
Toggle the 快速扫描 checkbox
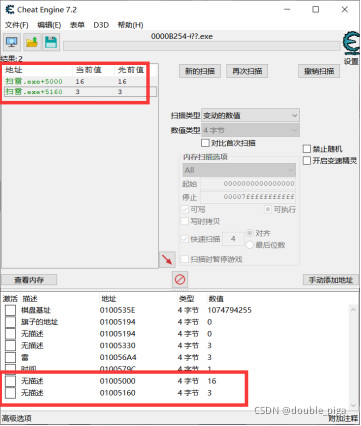[184, 239]
